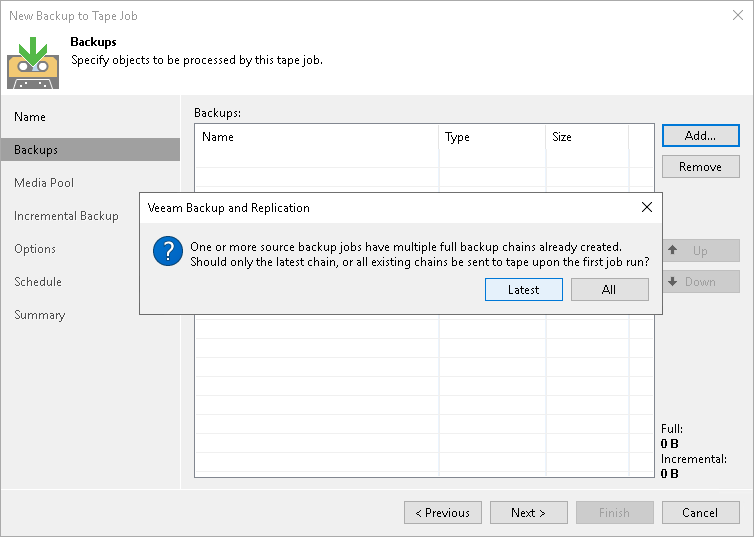Close the Veeam Backup and Replication dialog
The height and width of the screenshot is (537, 754).
pos(647,207)
